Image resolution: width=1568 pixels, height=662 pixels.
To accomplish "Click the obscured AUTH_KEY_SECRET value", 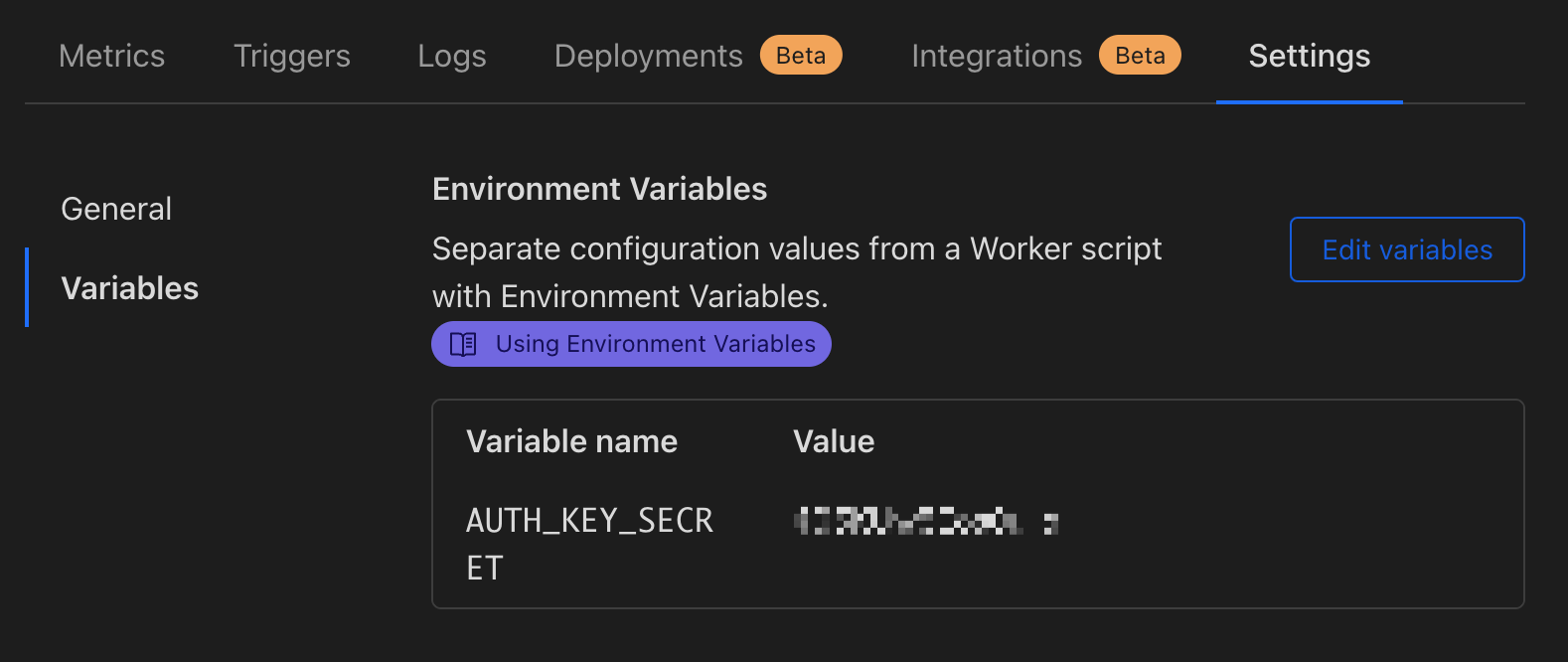I will pos(926,521).
